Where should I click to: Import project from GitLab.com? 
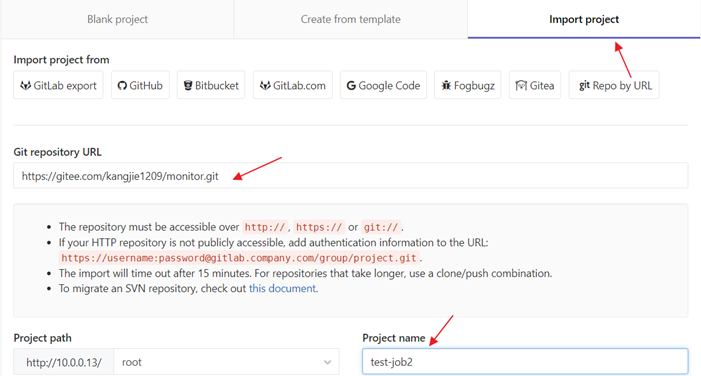[293, 85]
